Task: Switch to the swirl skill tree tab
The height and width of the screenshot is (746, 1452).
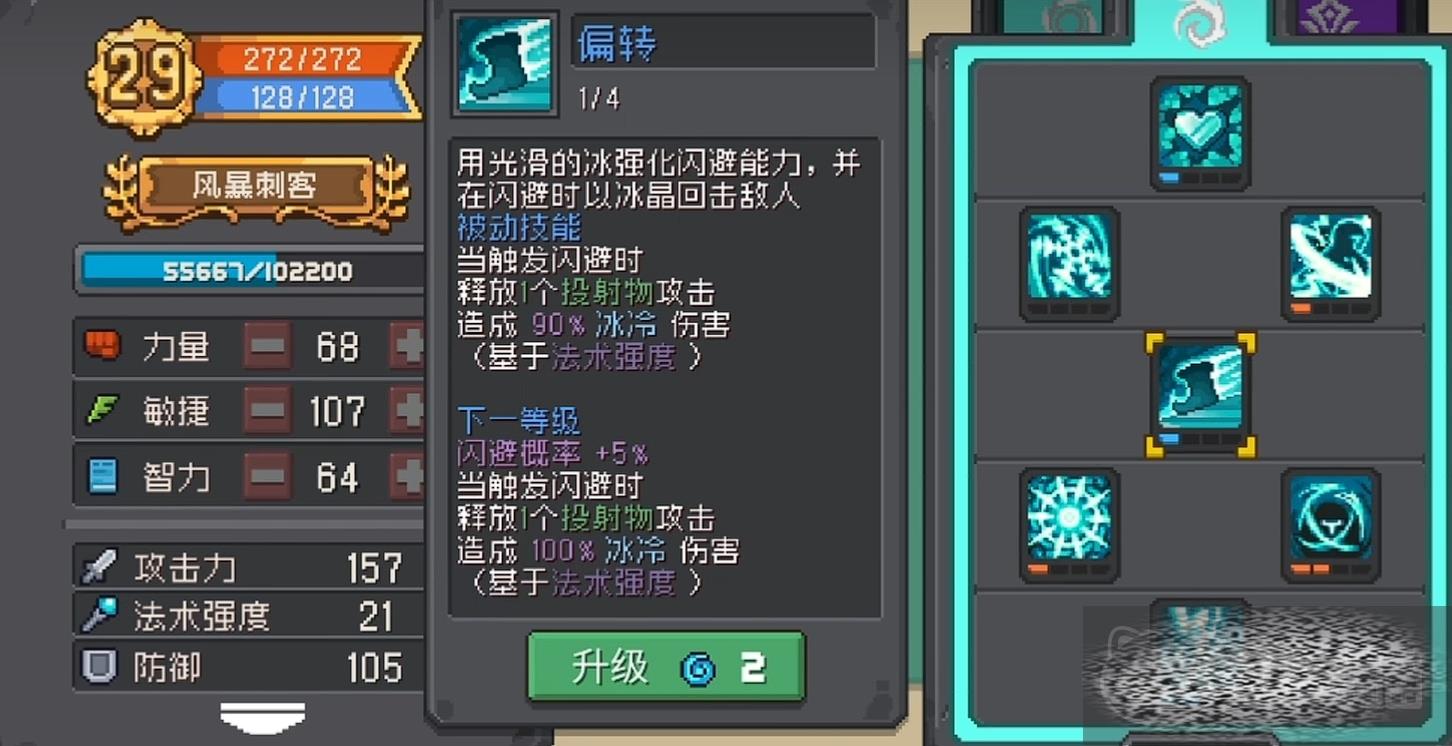Action: 1200,22
